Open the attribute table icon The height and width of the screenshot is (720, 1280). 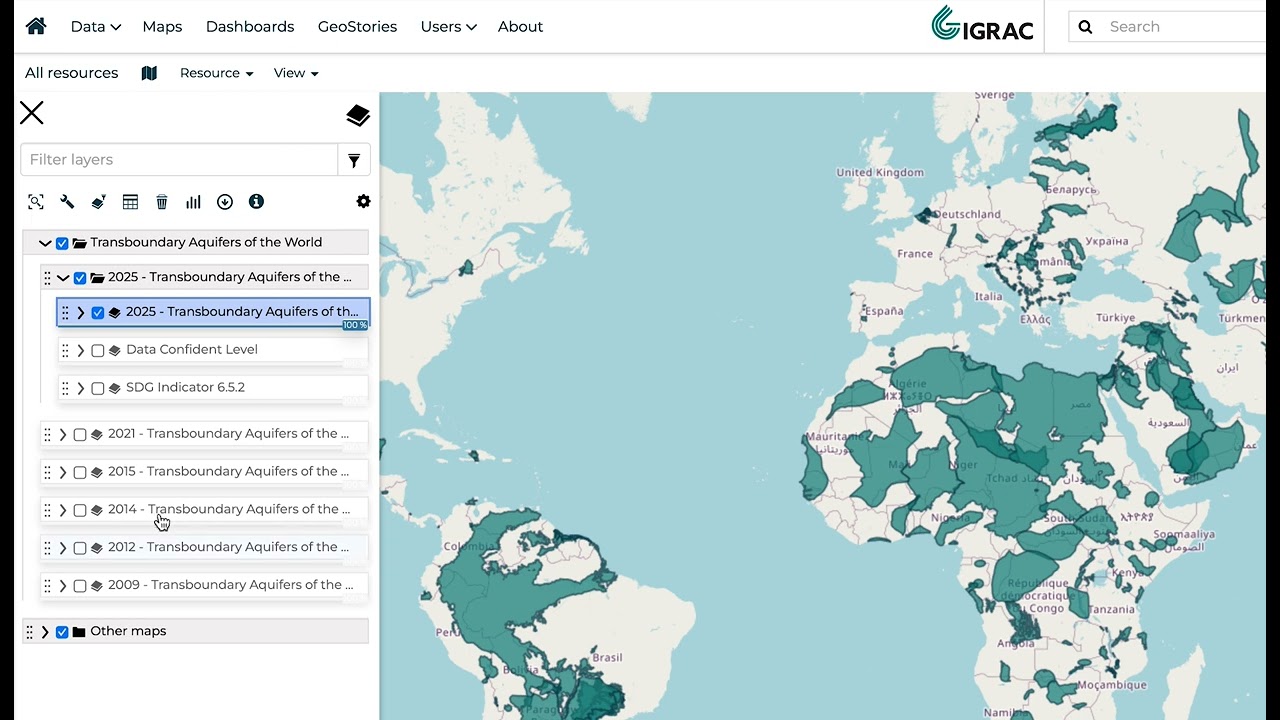click(x=130, y=202)
